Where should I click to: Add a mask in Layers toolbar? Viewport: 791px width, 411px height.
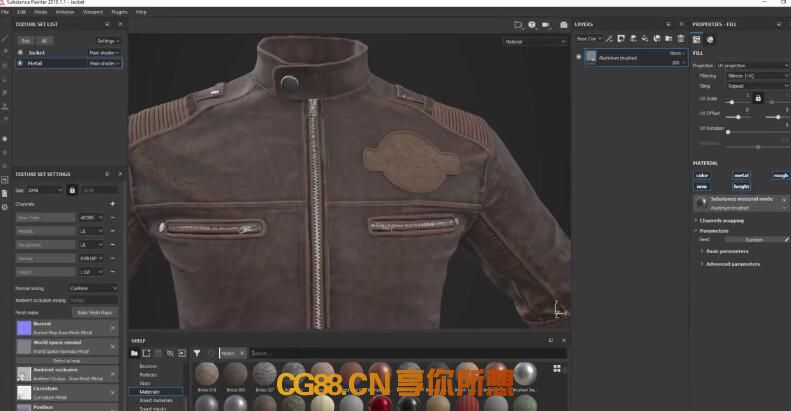coord(621,38)
